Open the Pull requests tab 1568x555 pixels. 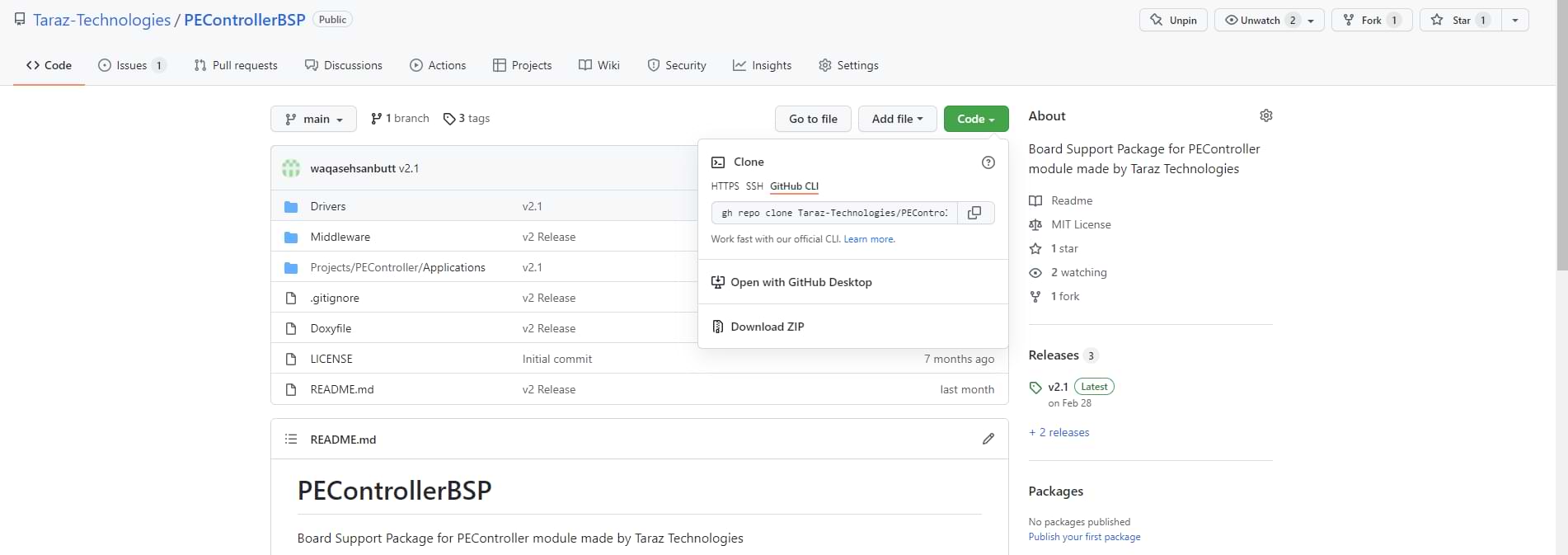(236, 65)
